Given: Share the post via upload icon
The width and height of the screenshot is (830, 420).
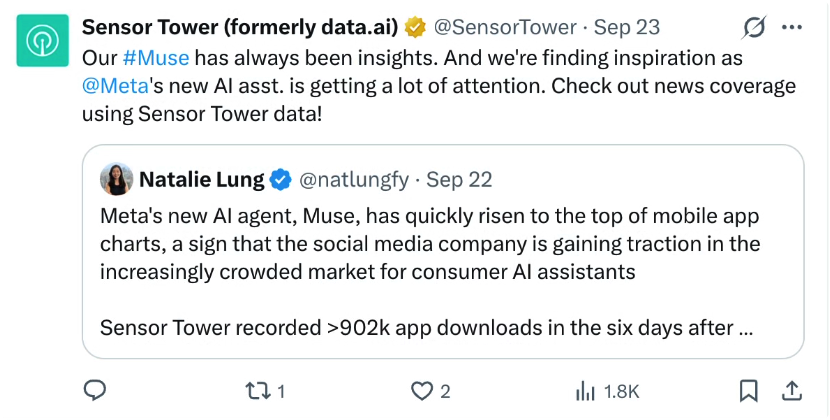Looking at the screenshot, I should click(x=791, y=391).
